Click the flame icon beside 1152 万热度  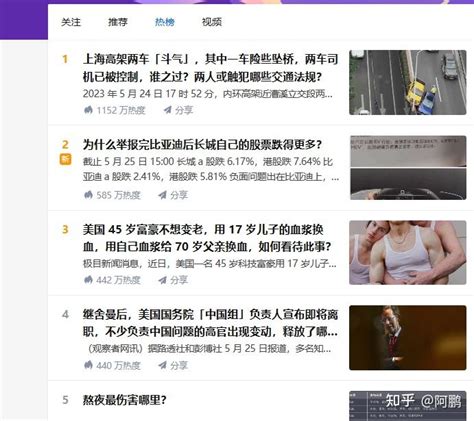(x=88, y=110)
